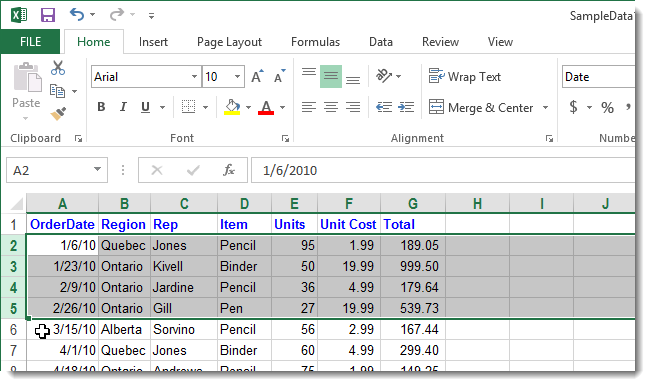Increase the cell indent

[x=406, y=107]
